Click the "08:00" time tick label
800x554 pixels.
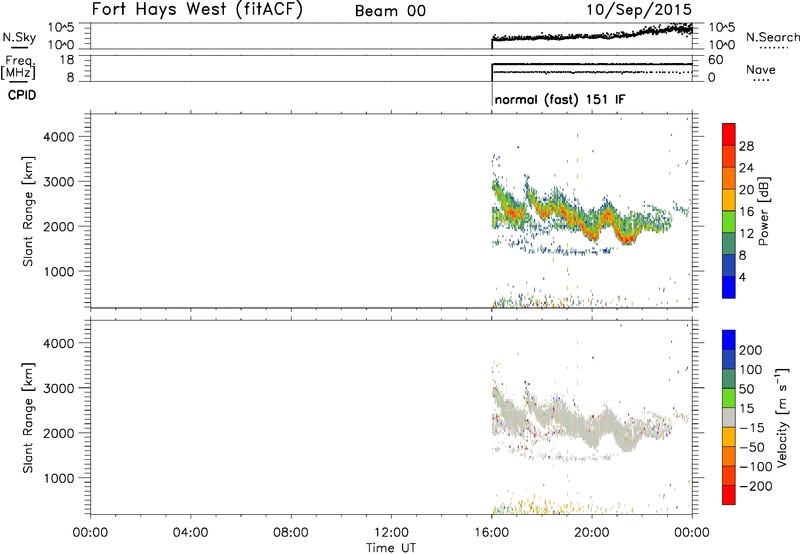click(x=291, y=533)
